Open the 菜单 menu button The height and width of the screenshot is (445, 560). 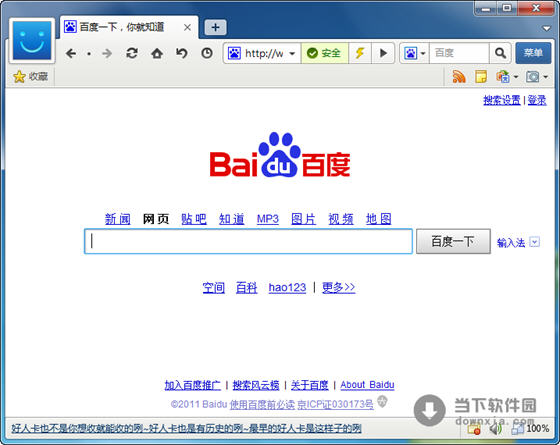point(533,53)
